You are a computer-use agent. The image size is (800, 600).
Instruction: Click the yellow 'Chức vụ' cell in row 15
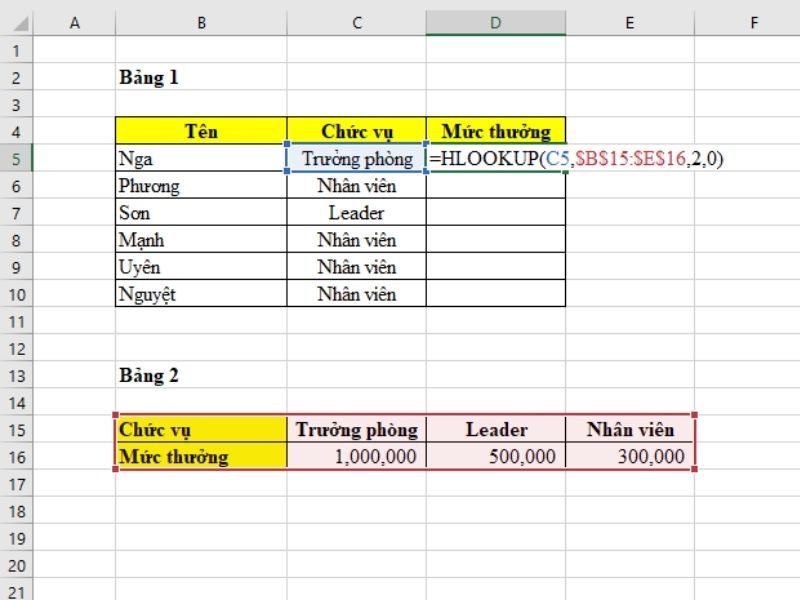(x=201, y=430)
